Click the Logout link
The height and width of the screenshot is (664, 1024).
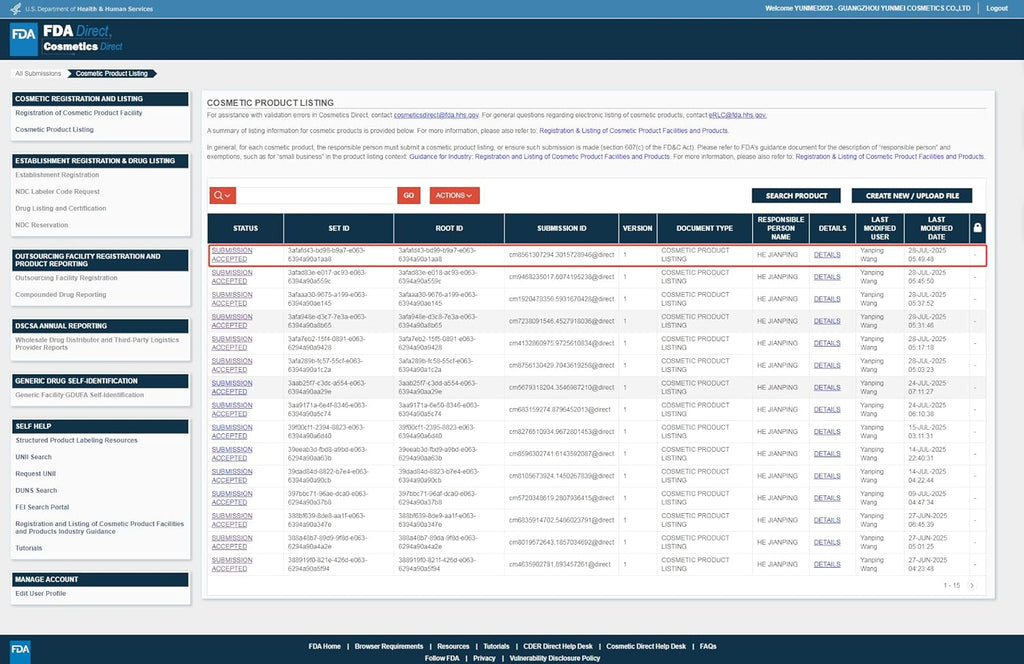(x=997, y=8)
